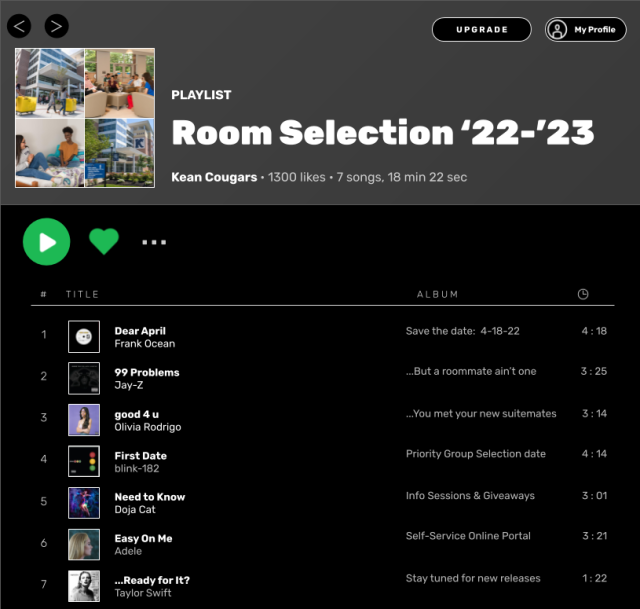
Task: Click the UPGRADE button
Action: click(482, 29)
